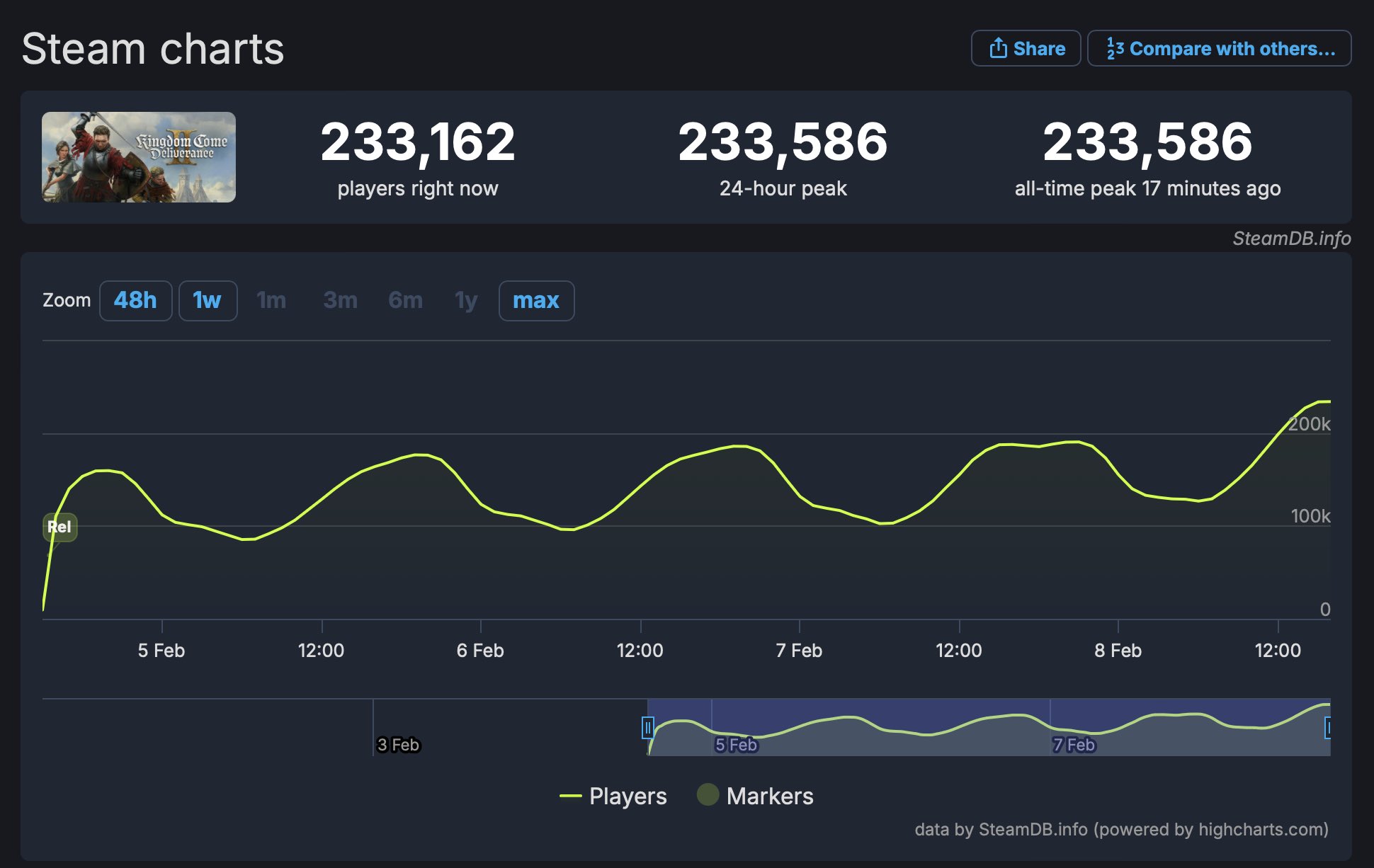
Task: Click the 3 Feb label in navigator
Action: point(398,745)
